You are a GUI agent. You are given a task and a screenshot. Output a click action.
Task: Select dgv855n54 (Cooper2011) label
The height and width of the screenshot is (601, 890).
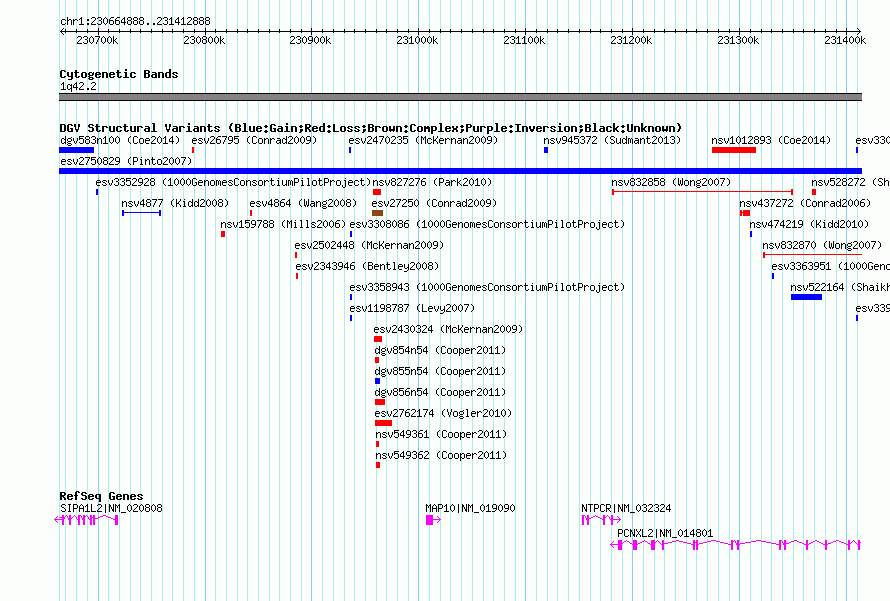point(440,371)
